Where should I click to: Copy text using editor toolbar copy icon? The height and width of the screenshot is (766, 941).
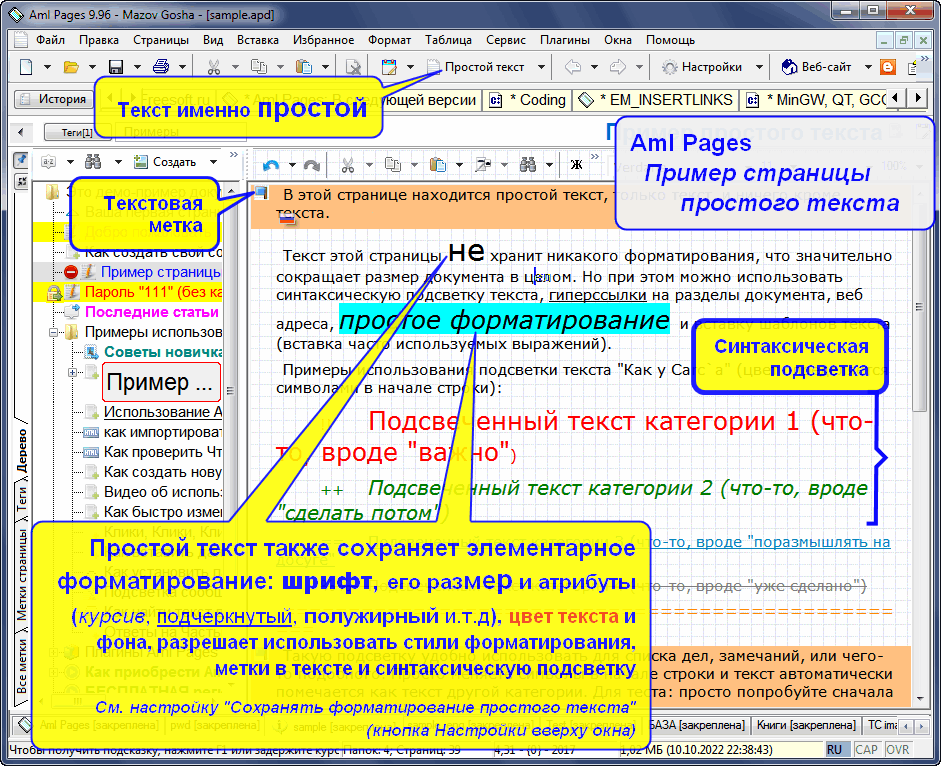coord(392,165)
